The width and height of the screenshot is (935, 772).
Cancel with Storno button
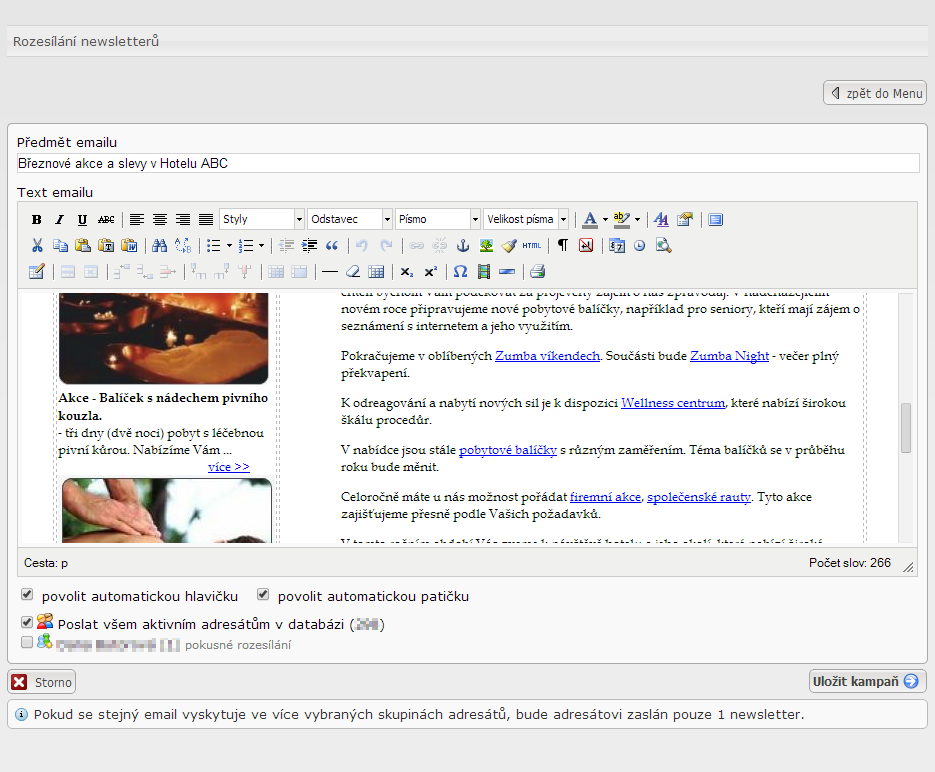click(42, 682)
